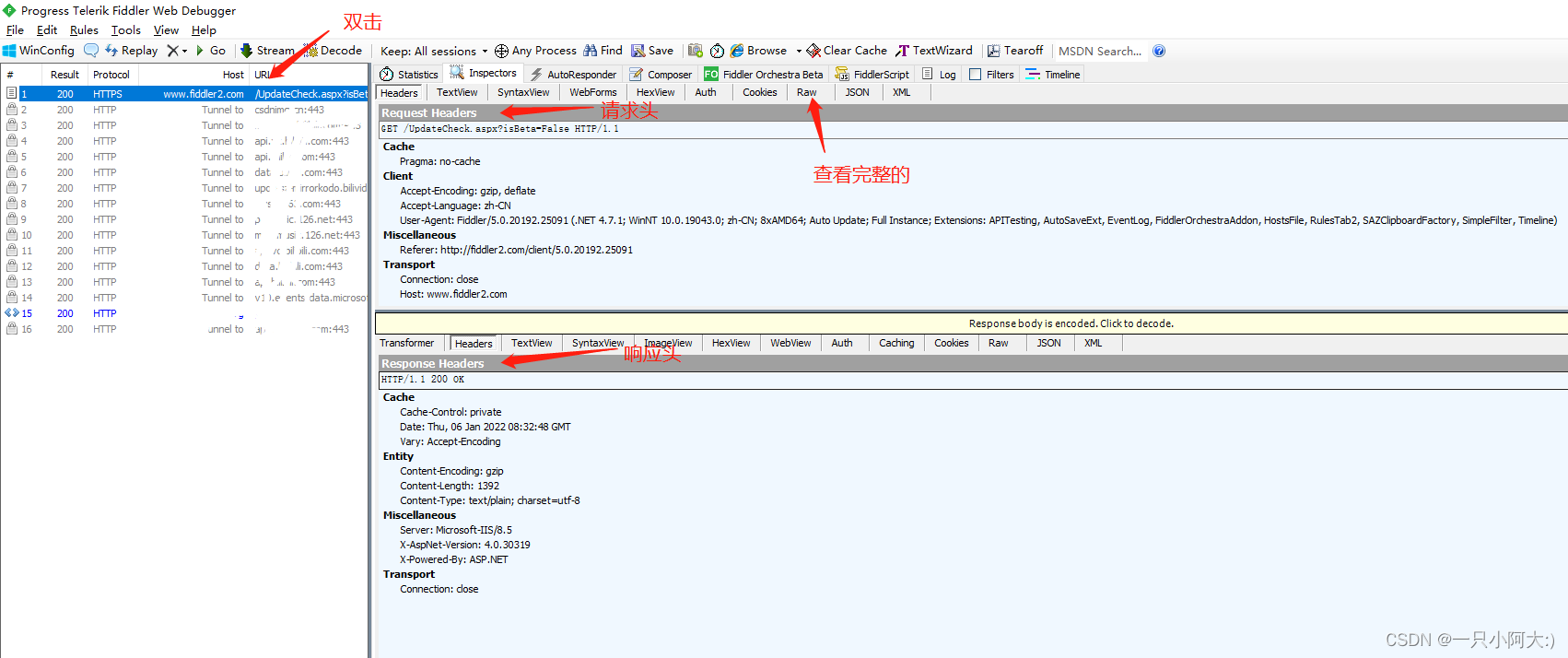Open the Log tab
This screenshot has height=658, width=1568.
(x=939, y=75)
